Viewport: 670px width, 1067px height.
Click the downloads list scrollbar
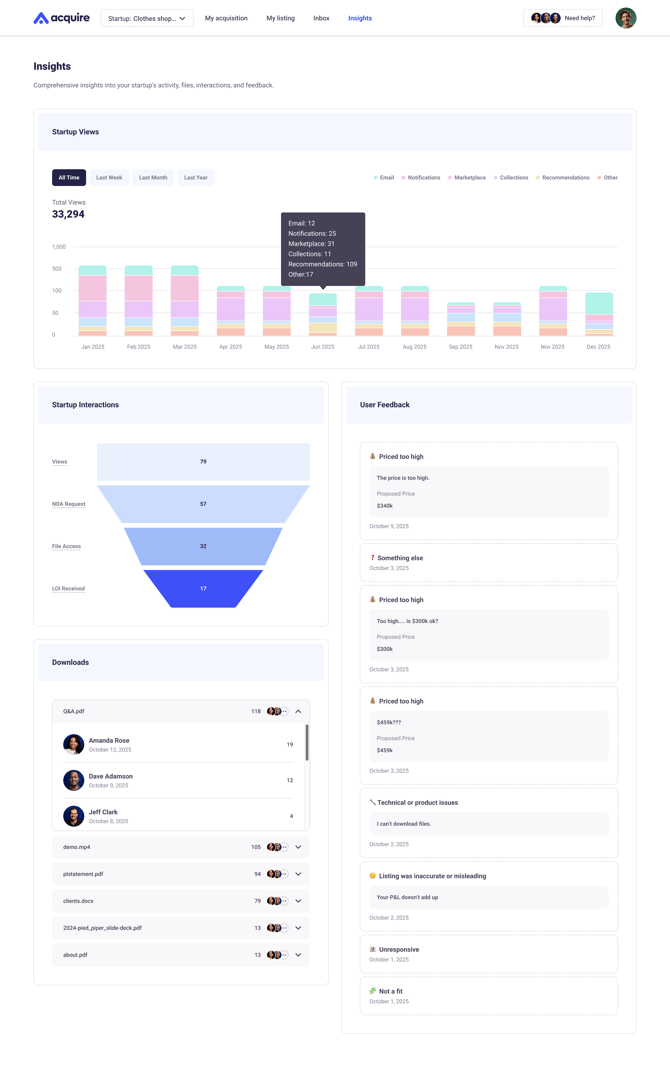coord(307,743)
